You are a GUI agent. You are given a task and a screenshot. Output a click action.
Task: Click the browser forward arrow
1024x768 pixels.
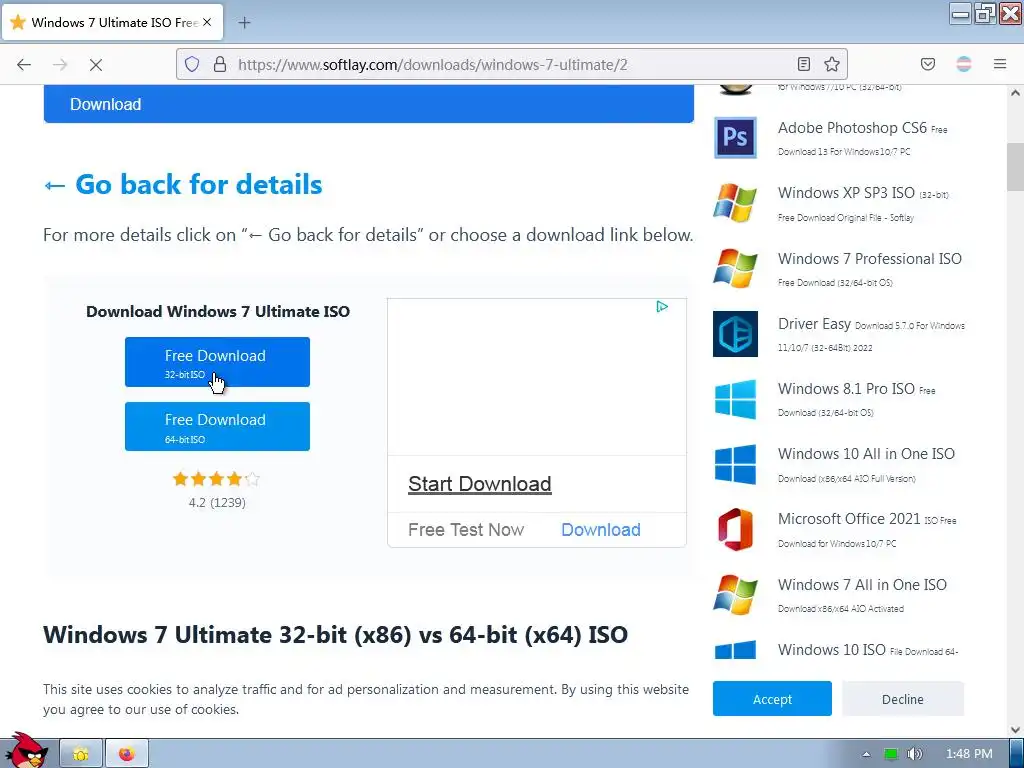point(60,64)
